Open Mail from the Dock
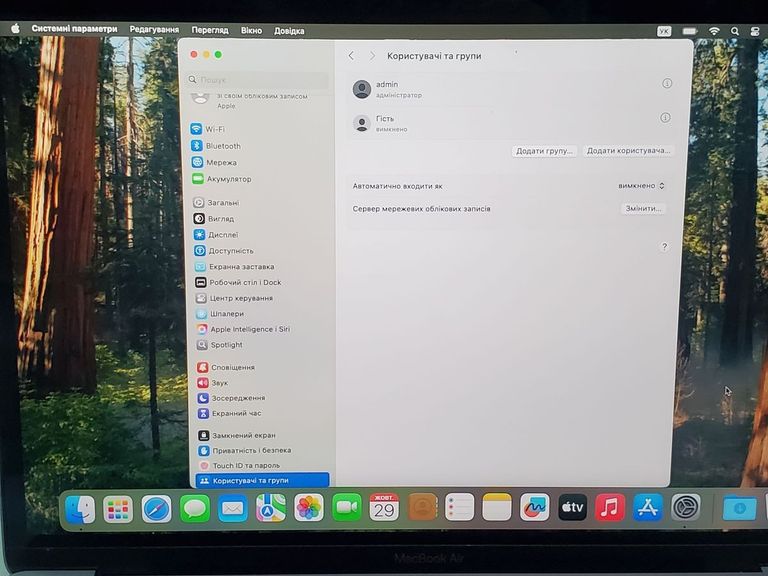Image resolution: width=768 pixels, height=576 pixels. pos(233,508)
